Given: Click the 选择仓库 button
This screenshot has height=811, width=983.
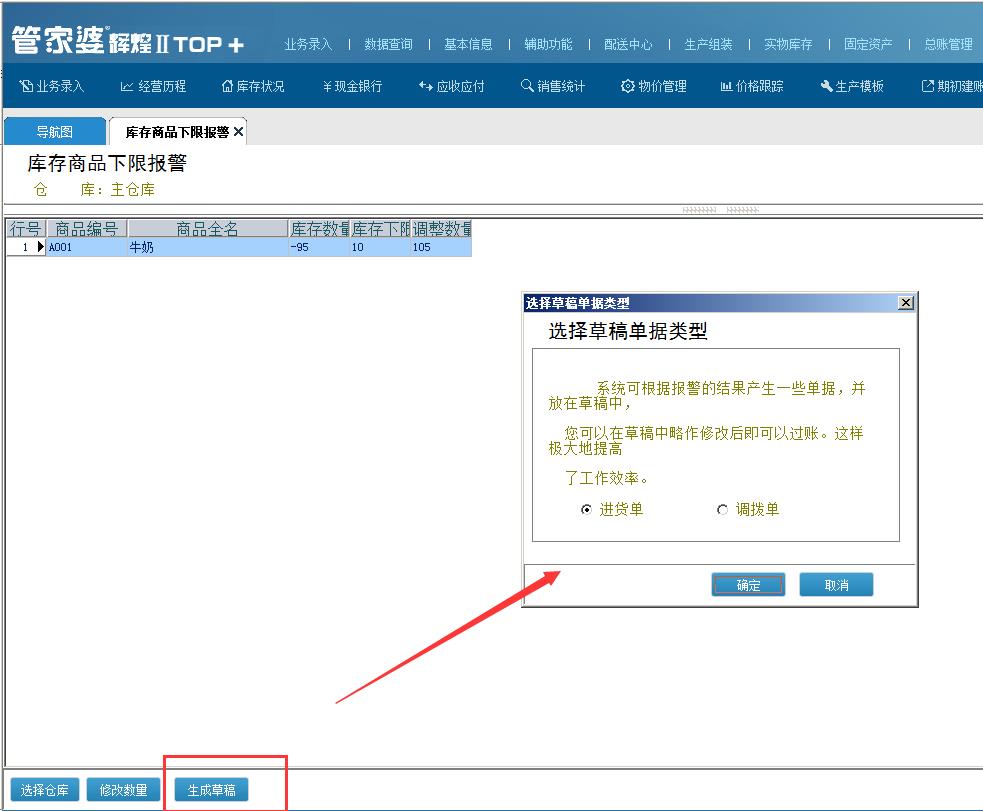Looking at the screenshot, I should tap(44, 790).
